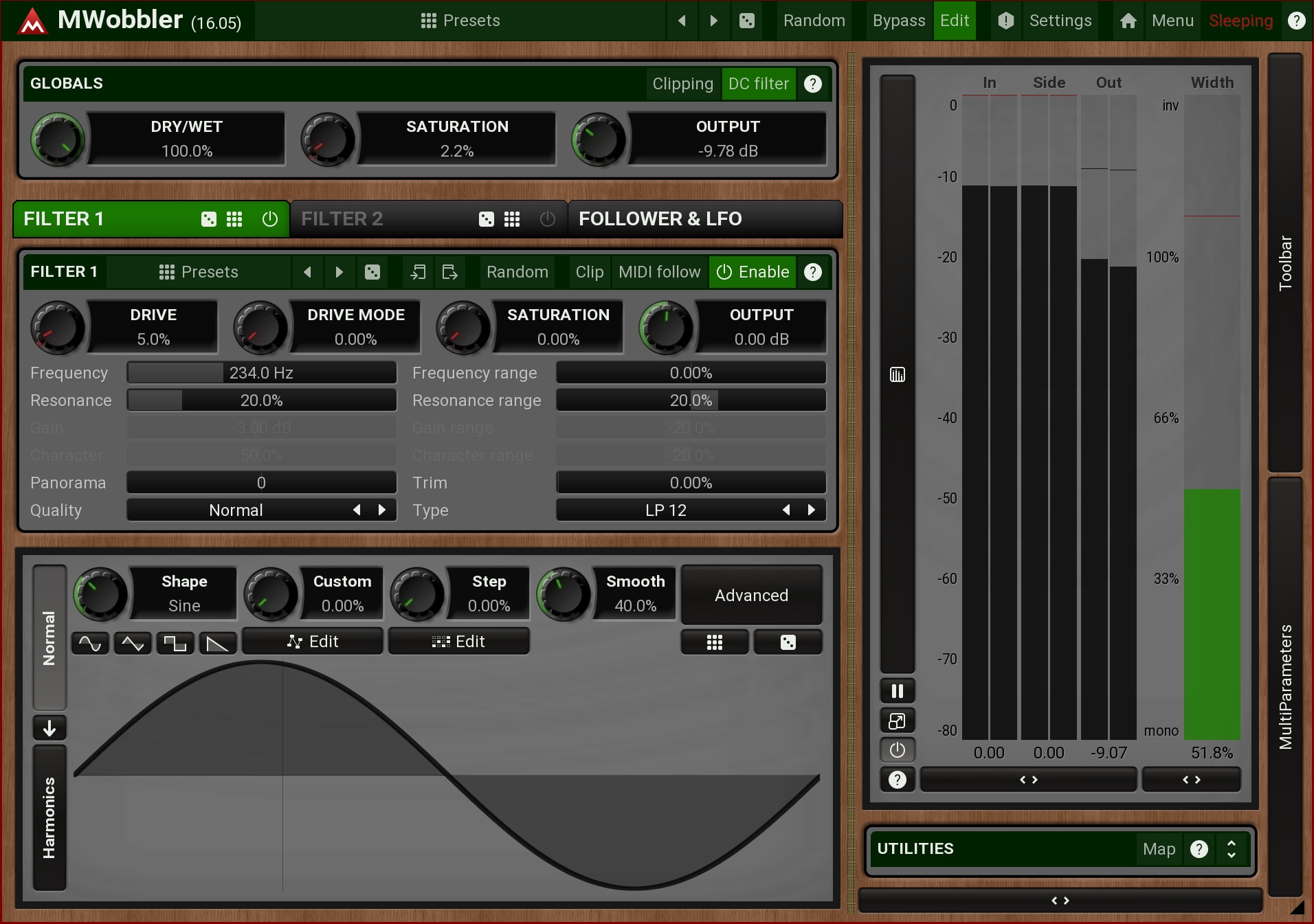Select the square wave shape icon
This screenshot has height=924, width=1314.
tap(175, 644)
